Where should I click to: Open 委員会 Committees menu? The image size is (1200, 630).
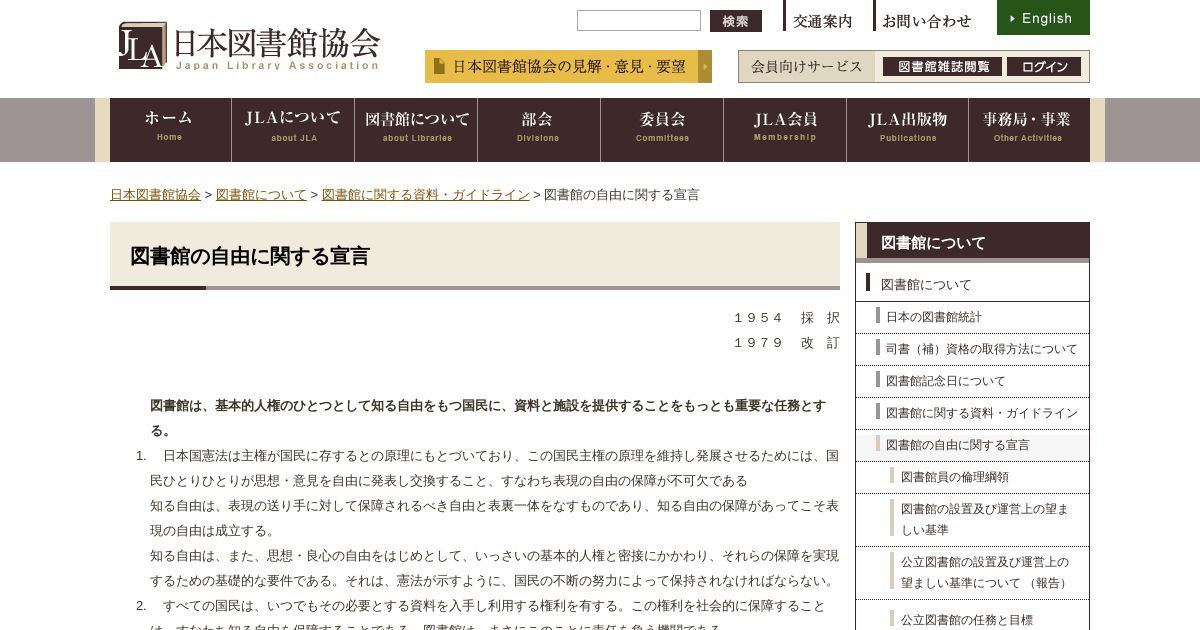(662, 130)
